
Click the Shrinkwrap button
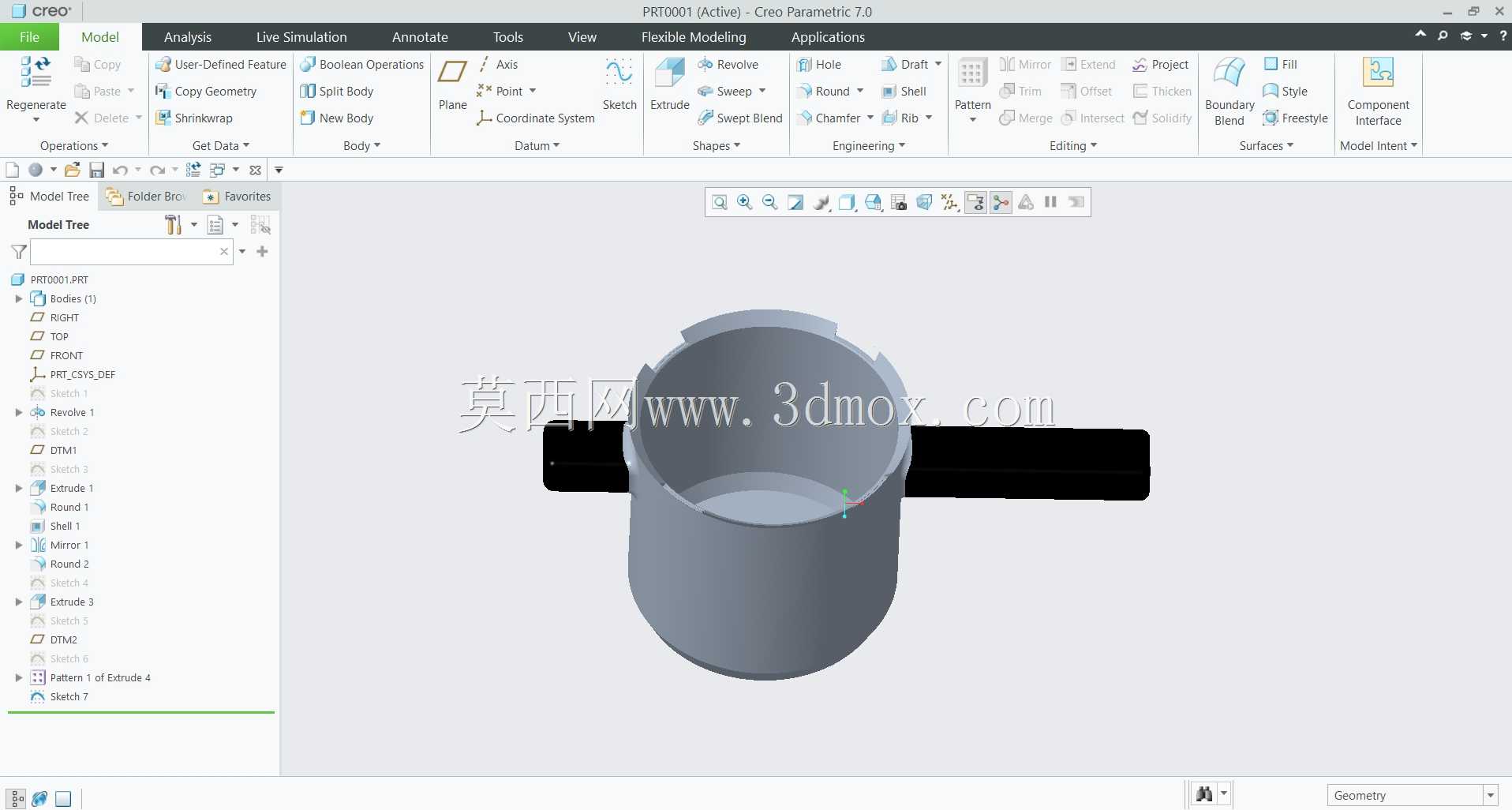[194, 118]
